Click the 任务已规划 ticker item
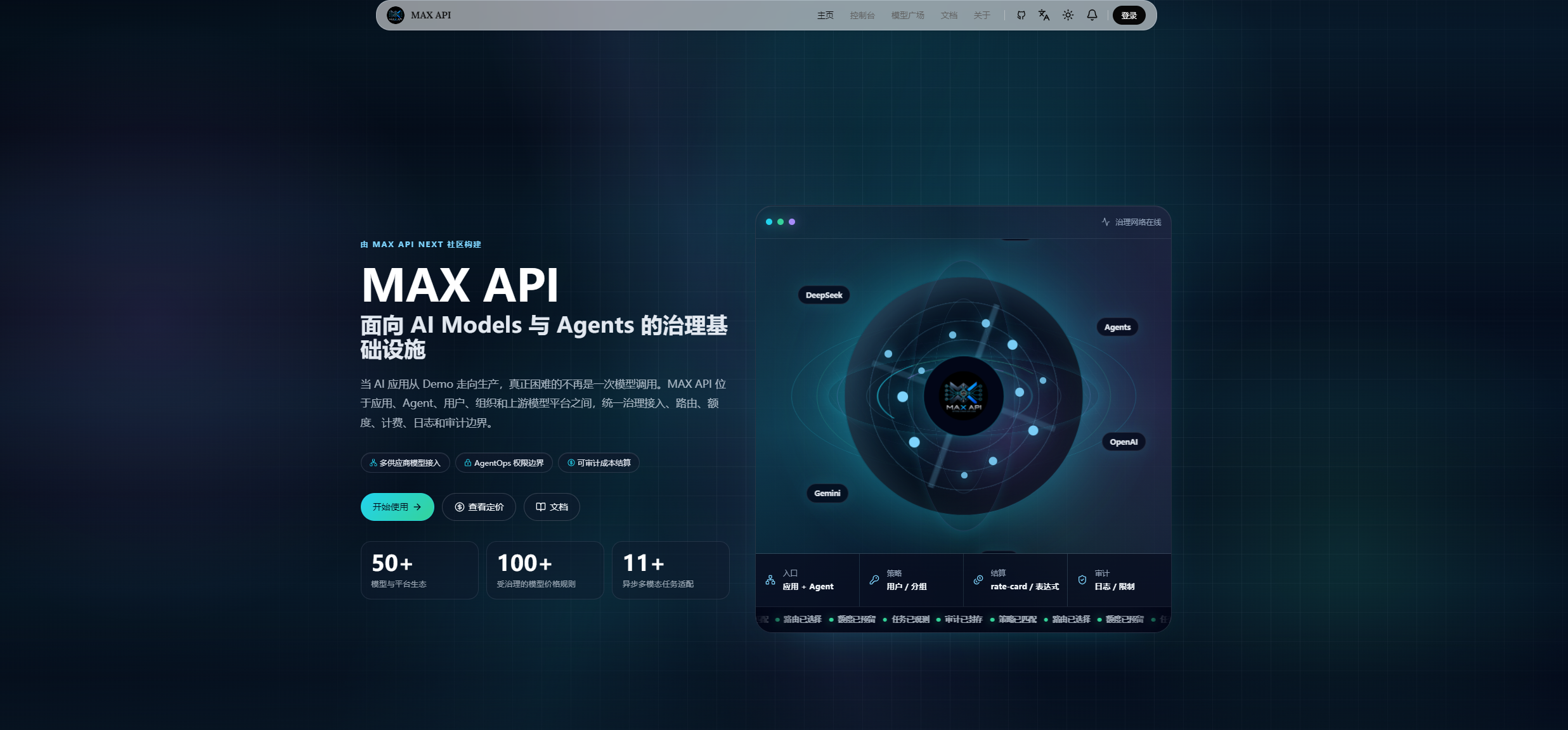The image size is (1568, 730). tap(907, 620)
